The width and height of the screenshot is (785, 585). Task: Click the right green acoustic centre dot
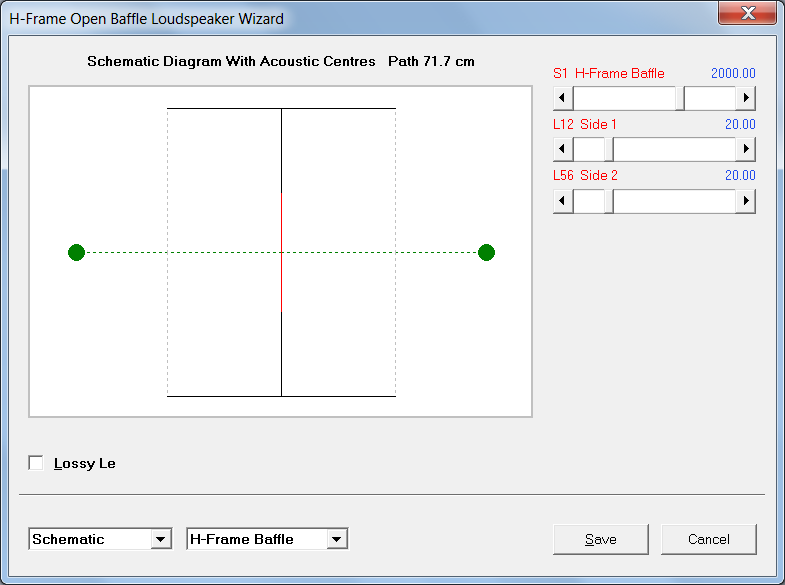[x=486, y=252]
